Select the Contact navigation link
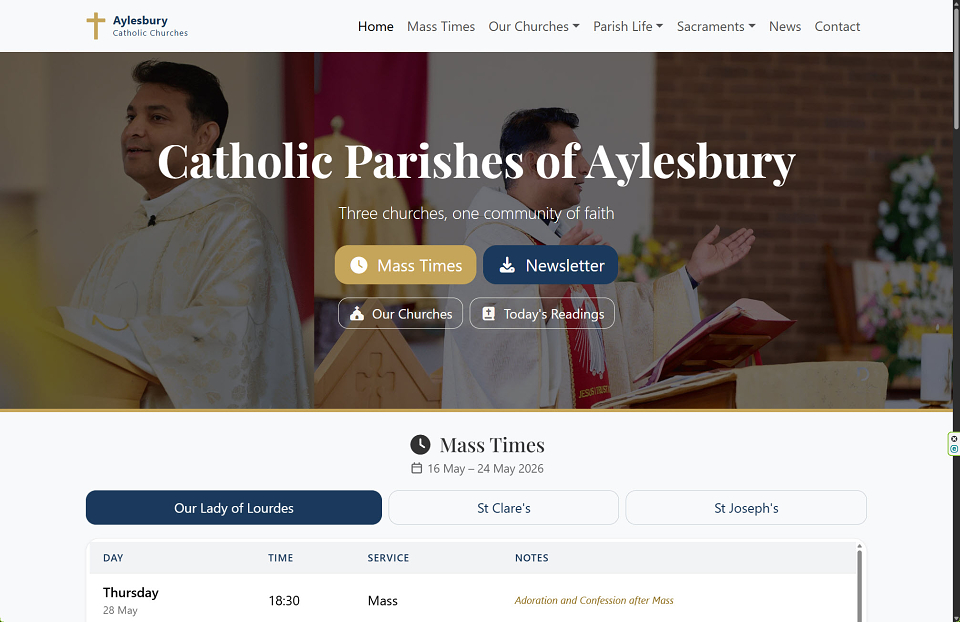The height and width of the screenshot is (622, 960). coord(837,26)
